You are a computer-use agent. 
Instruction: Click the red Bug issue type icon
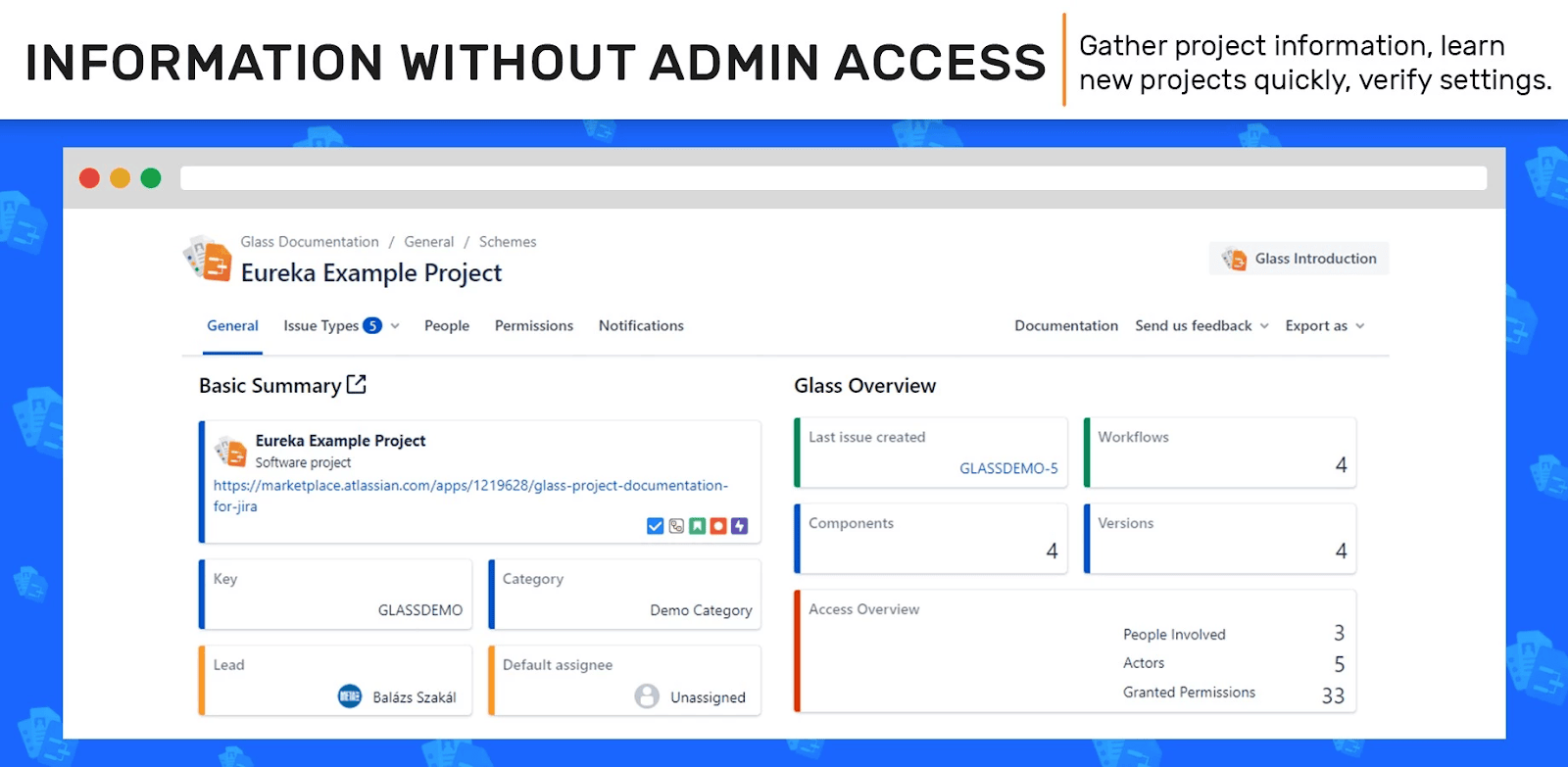(x=718, y=526)
